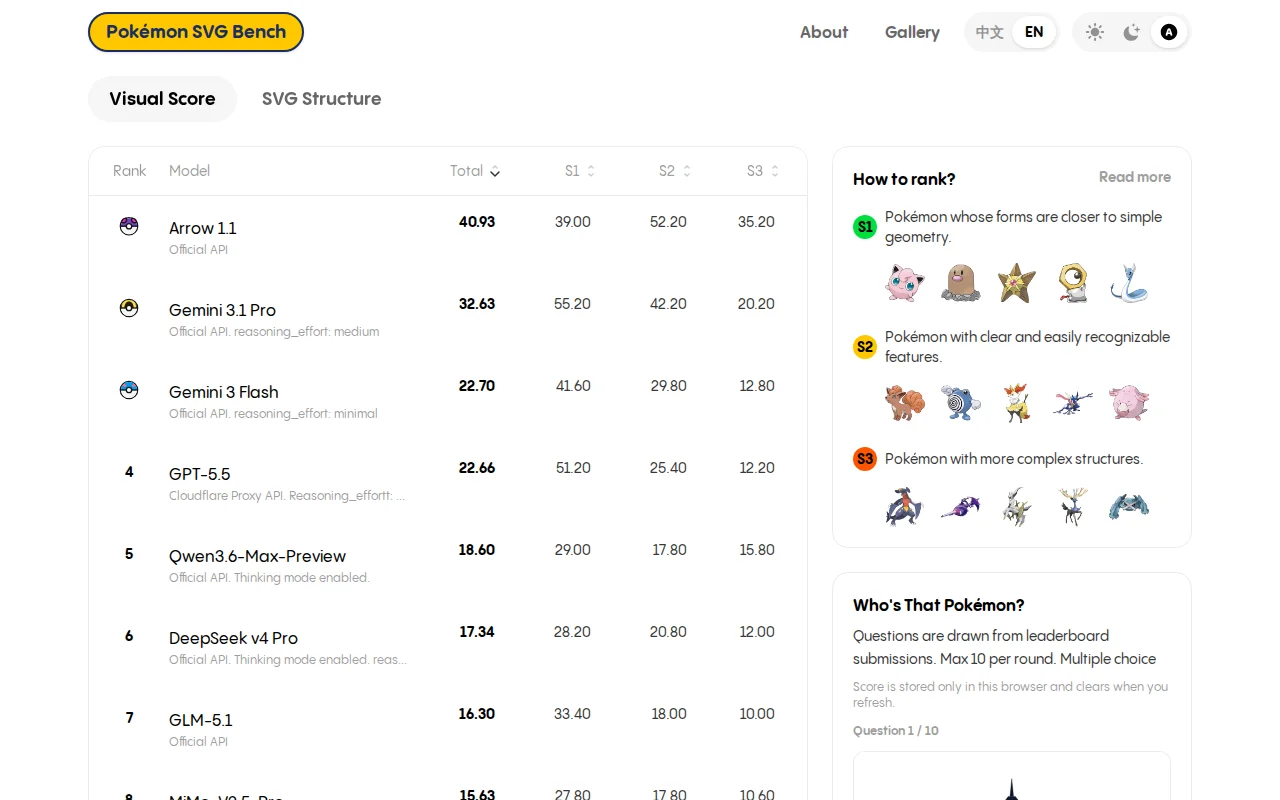
Task: Click Arrow 1.1 S2 score 52.20
Action: pyautogui.click(x=668, y=222)
